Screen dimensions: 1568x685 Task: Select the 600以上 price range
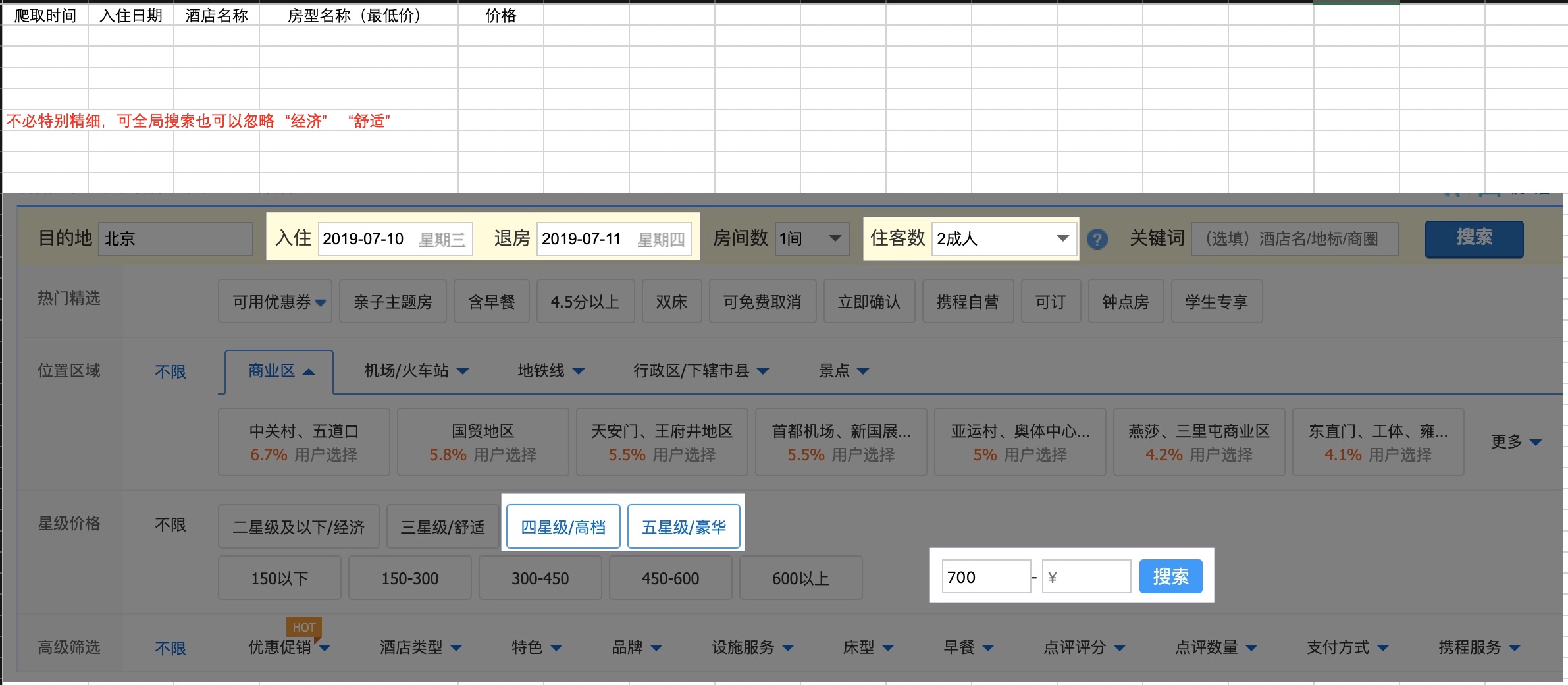(x=801, y=578)
